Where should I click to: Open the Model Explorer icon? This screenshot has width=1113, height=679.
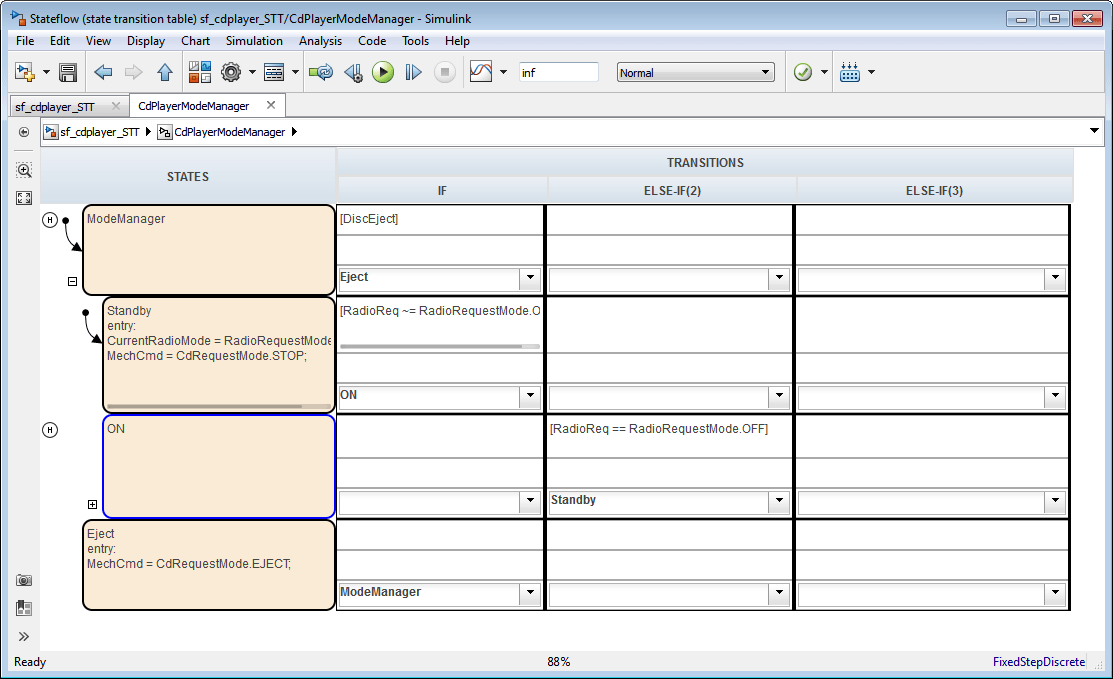pyautogui.click(x=274, y=72)
